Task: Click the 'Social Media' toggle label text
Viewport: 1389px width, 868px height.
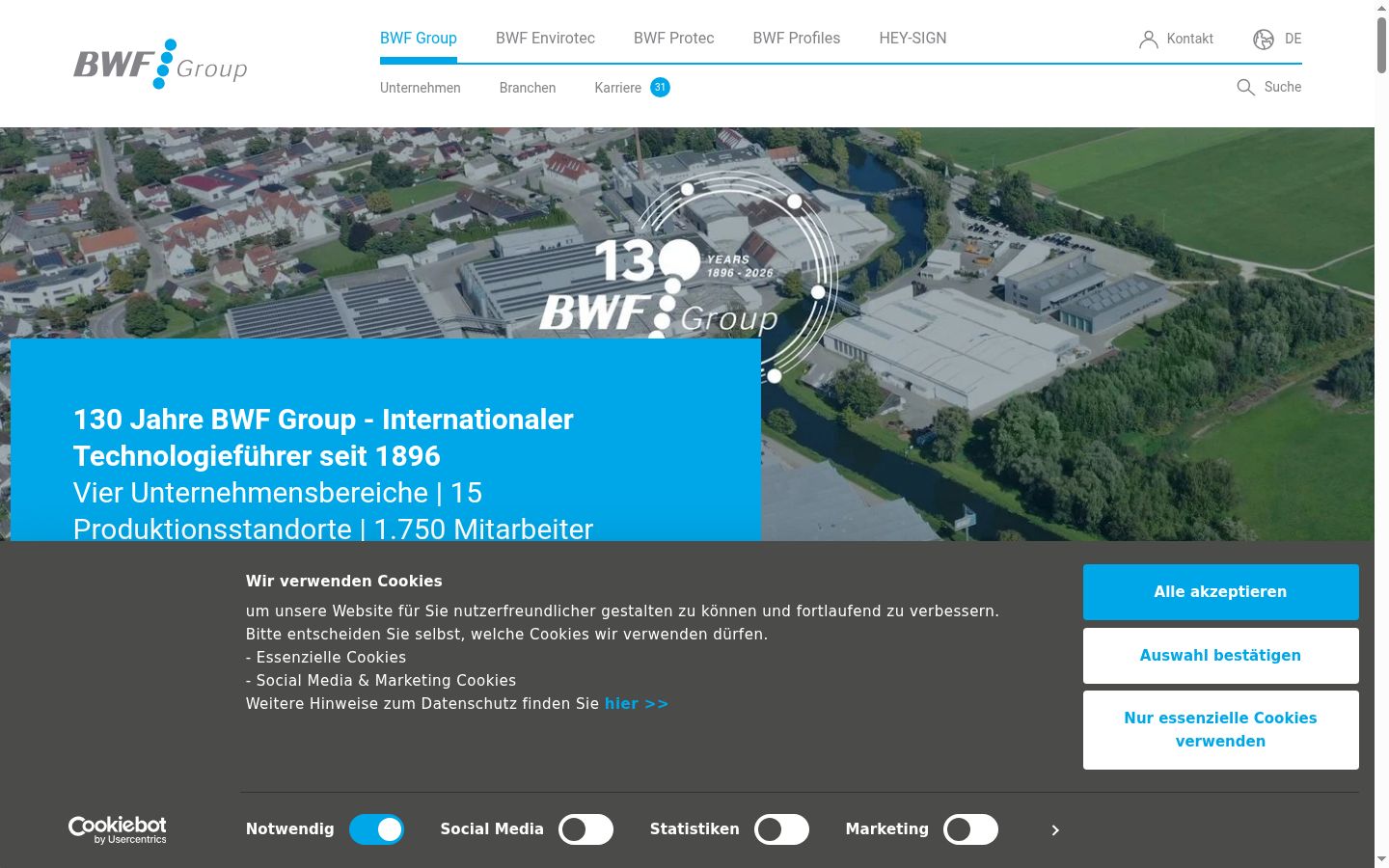Action: pyautogui.click(x=492, y=829)
